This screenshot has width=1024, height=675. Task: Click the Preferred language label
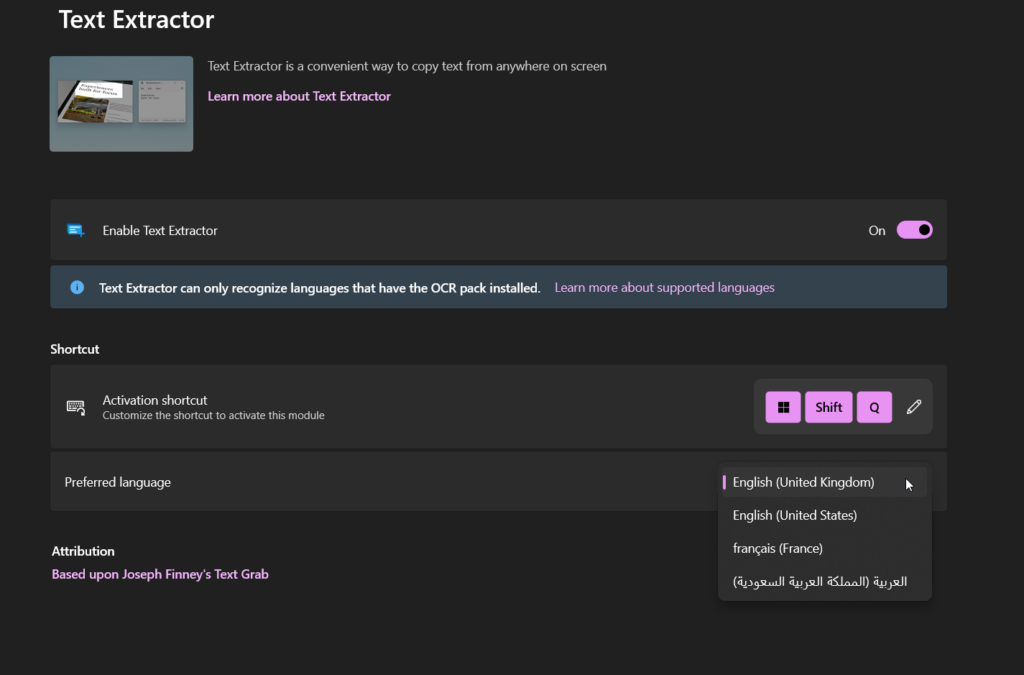118,482
